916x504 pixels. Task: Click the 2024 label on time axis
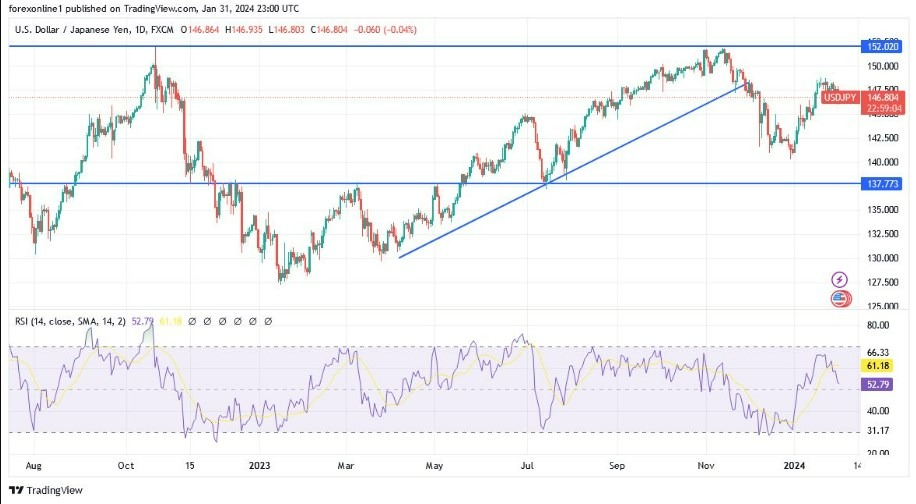[x=794, y=466]
